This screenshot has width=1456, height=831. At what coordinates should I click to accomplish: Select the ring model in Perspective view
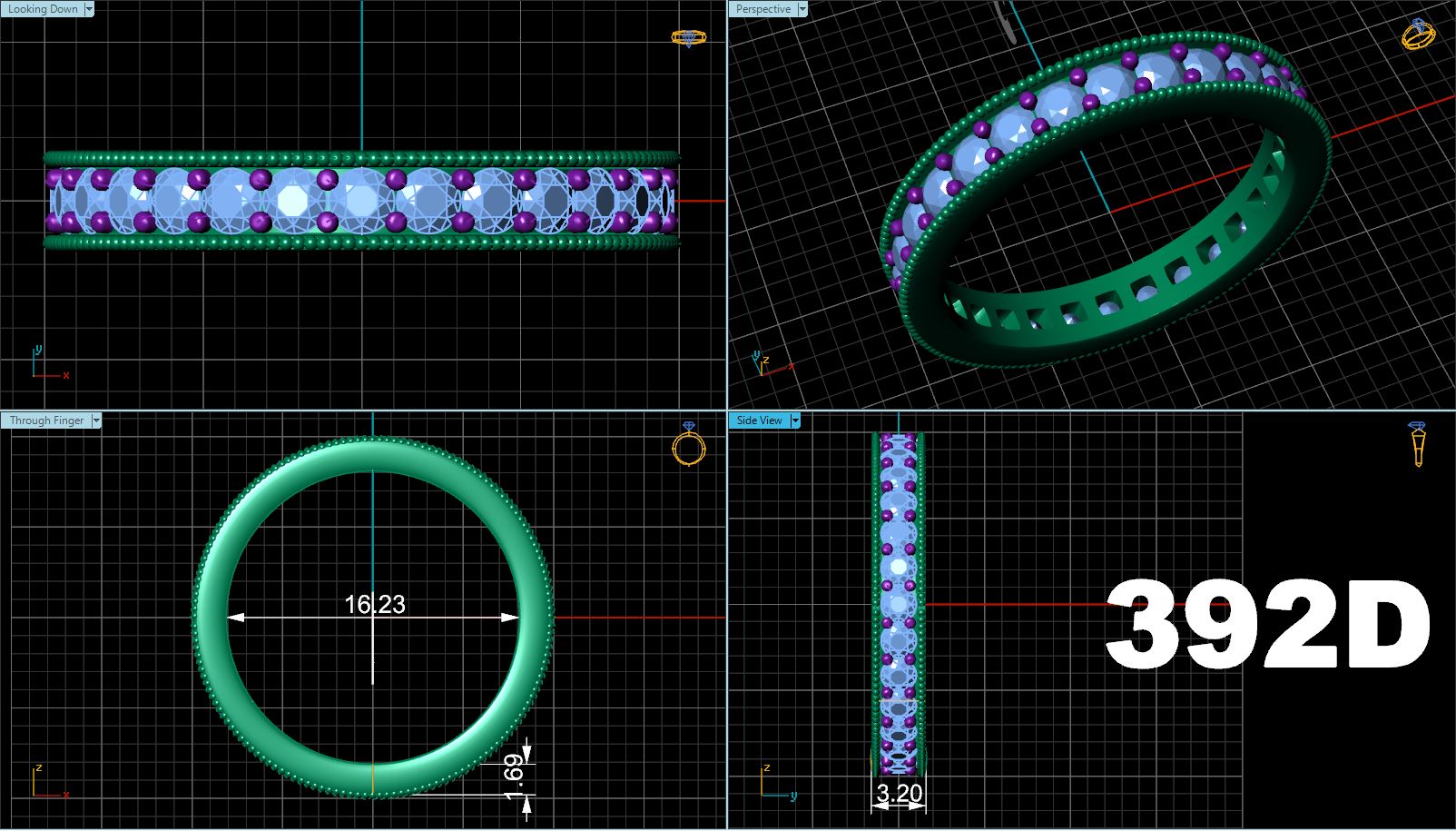click(1107, 198)
